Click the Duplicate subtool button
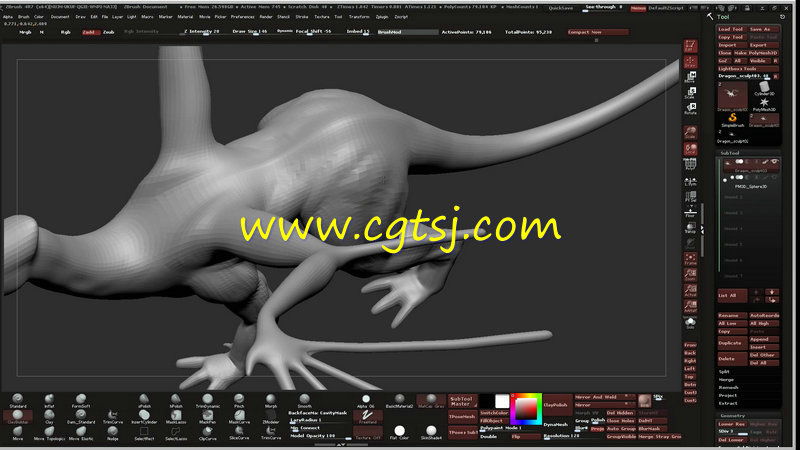This screenshot has width=800, height=450. tap(731, 343)
